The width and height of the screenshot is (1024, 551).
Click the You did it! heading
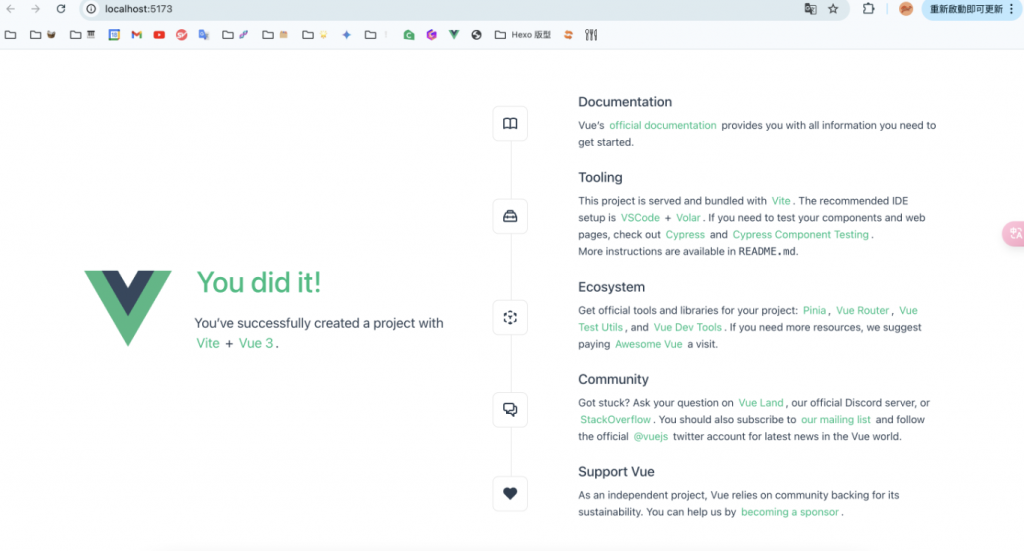click(x=259, y=283)
